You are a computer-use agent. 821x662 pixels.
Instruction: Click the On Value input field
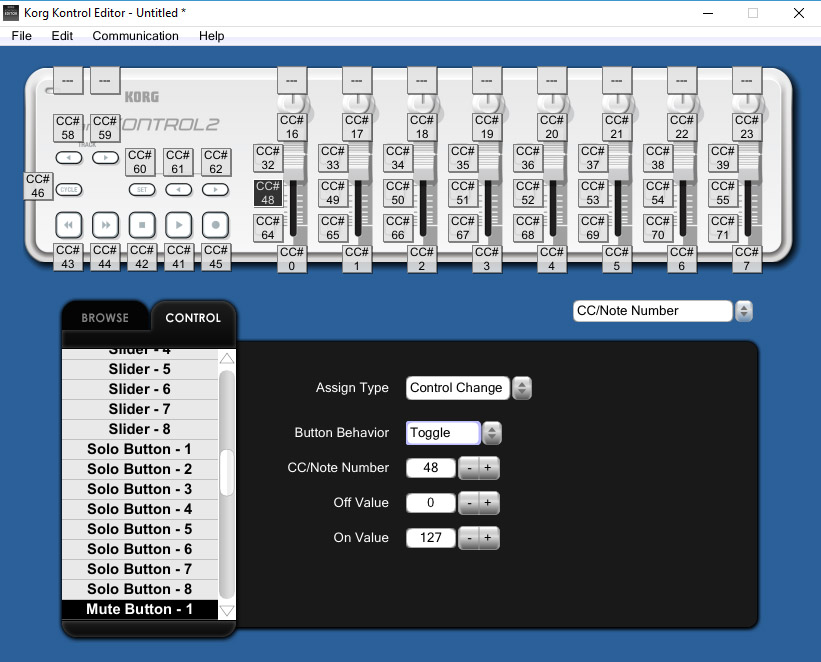431,538
